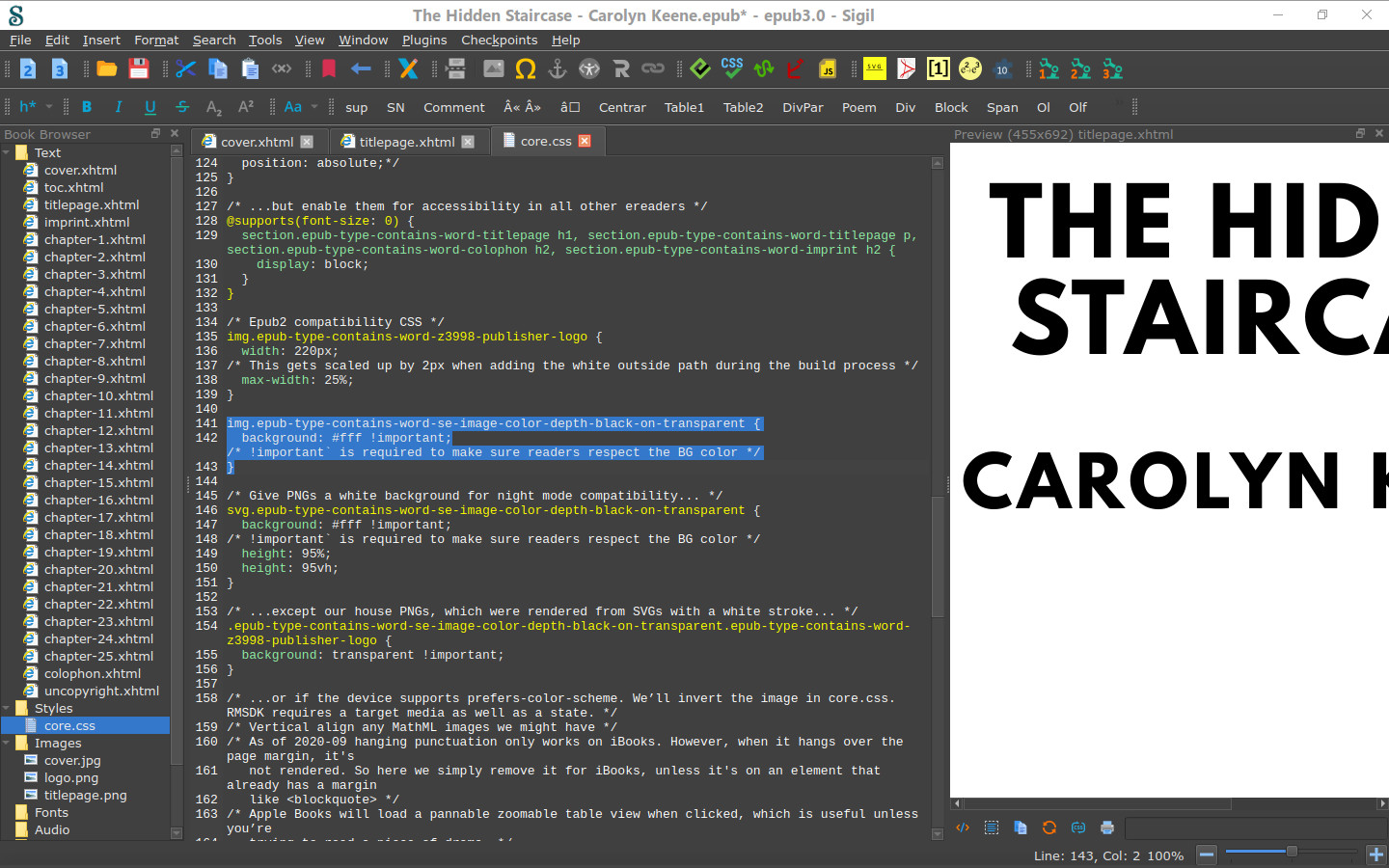
Task: Click the yellow JS plugin icon
Action: point(828,69)
